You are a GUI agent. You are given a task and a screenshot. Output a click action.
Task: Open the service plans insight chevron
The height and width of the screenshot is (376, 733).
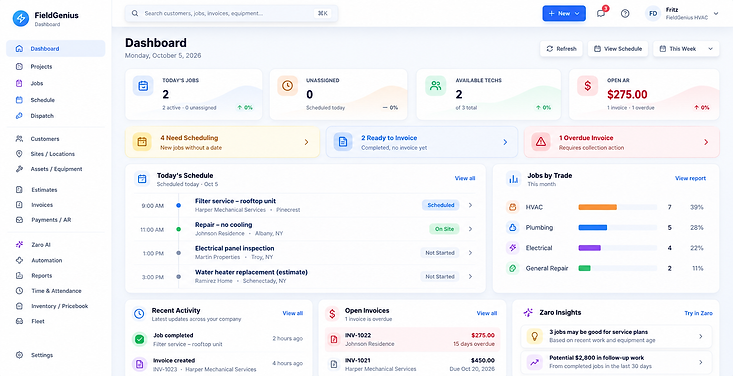coord(700,336)
